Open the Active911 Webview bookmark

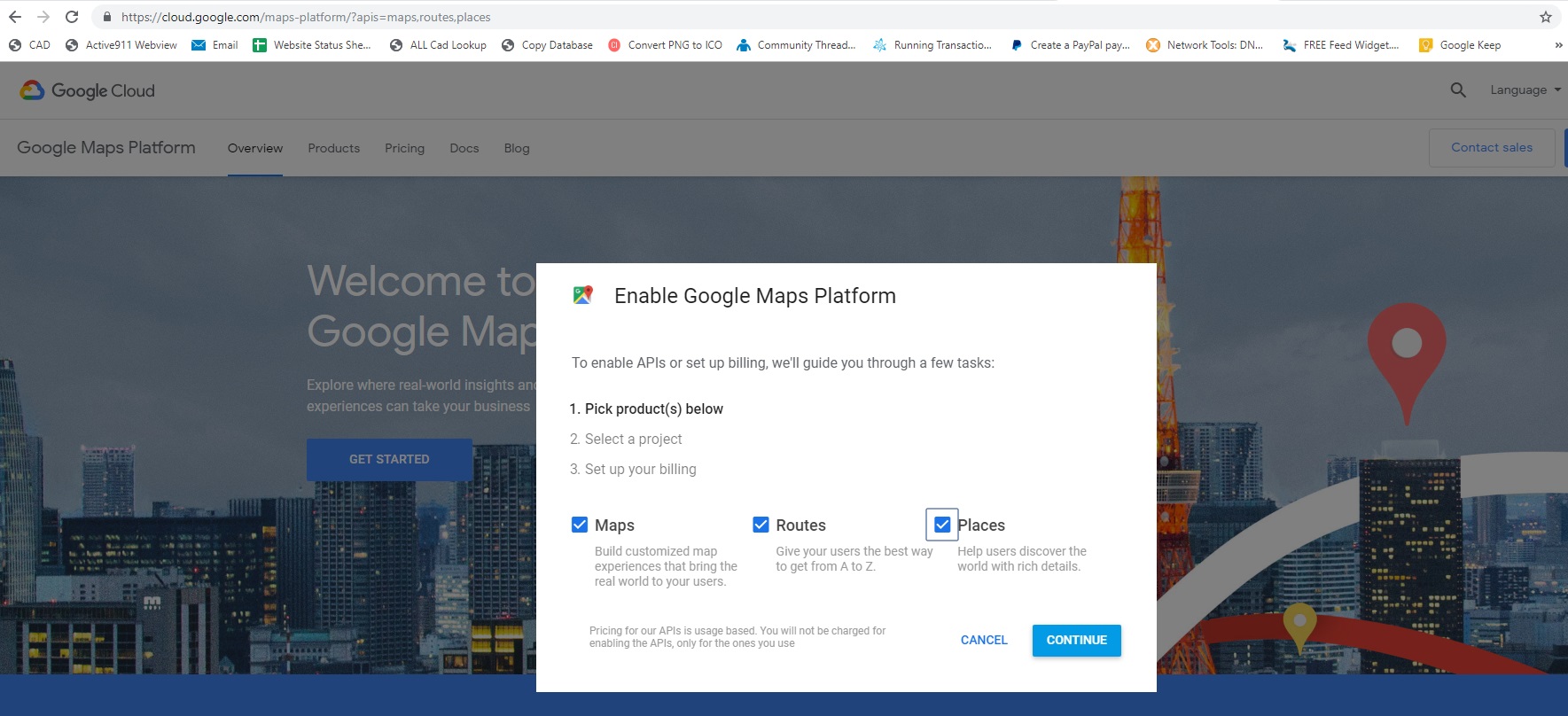coord(121,45)
